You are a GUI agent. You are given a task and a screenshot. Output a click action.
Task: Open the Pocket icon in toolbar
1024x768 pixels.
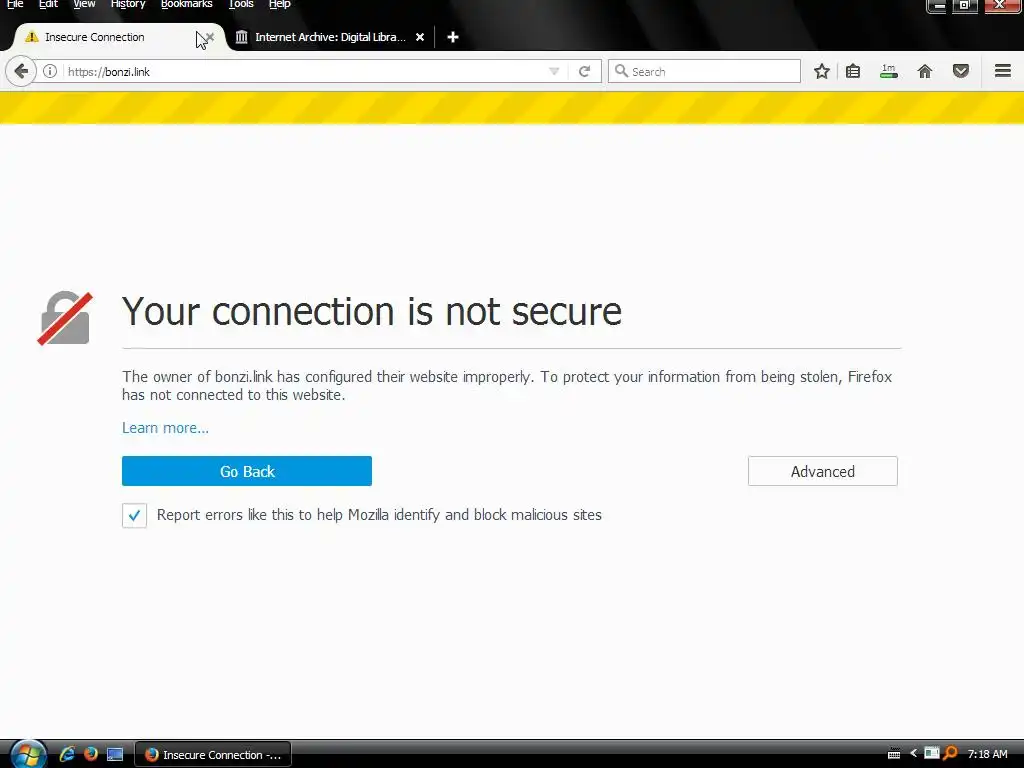(x=961, y=71)
